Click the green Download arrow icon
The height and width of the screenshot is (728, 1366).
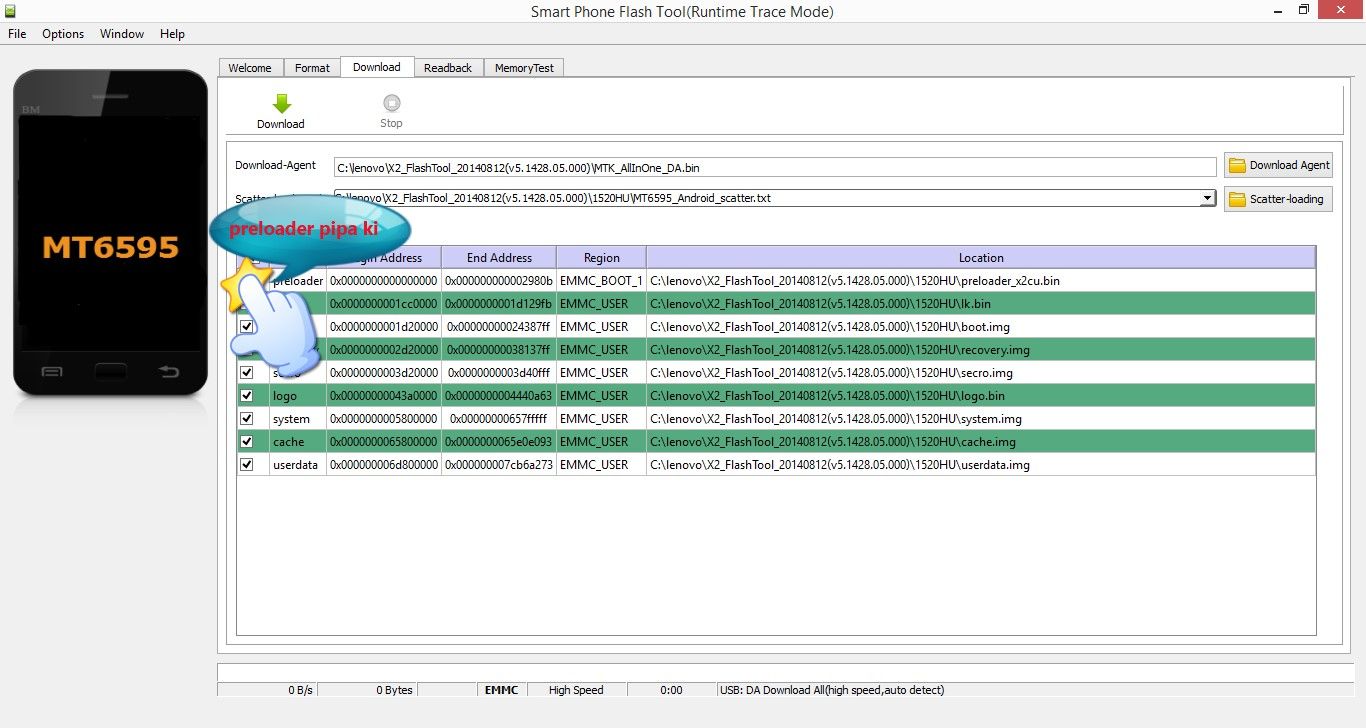(281, 104)
